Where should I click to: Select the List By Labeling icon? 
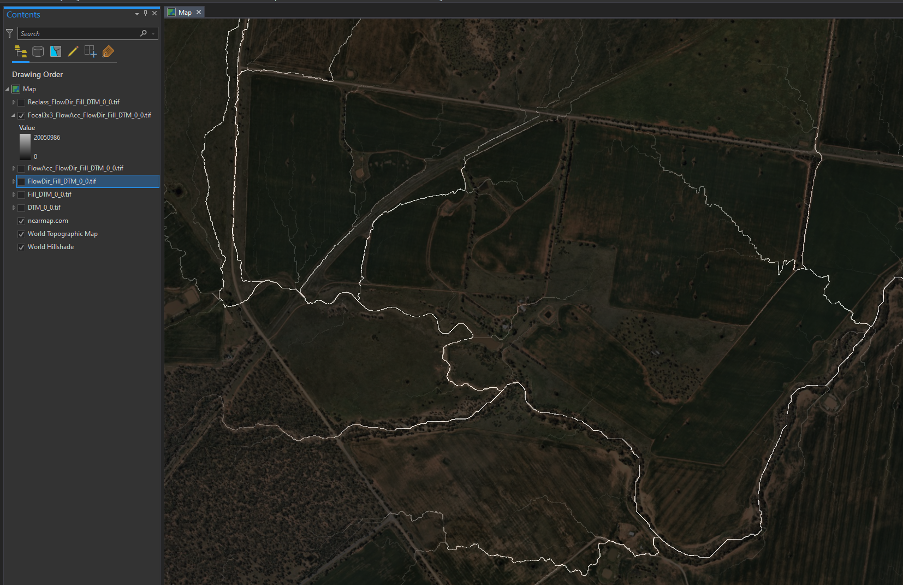pyautogui.click(x=106, y=52)
